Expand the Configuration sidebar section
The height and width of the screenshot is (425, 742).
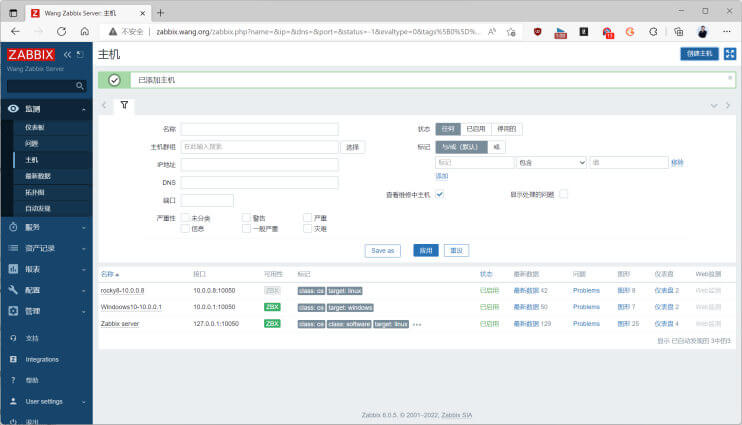pyautogui.click(x=46, y=290)
